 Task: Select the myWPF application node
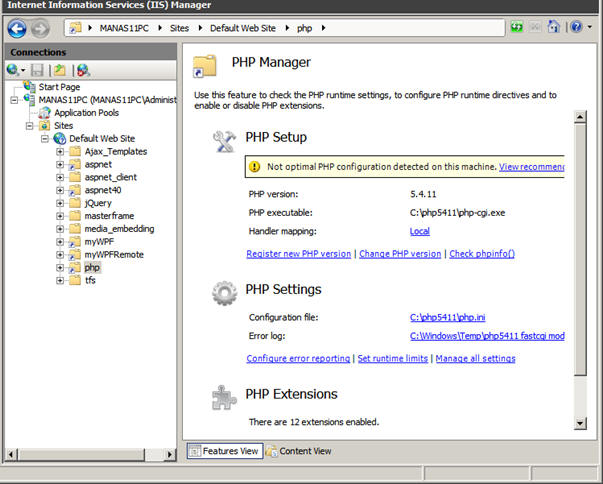tap(99, 242)
